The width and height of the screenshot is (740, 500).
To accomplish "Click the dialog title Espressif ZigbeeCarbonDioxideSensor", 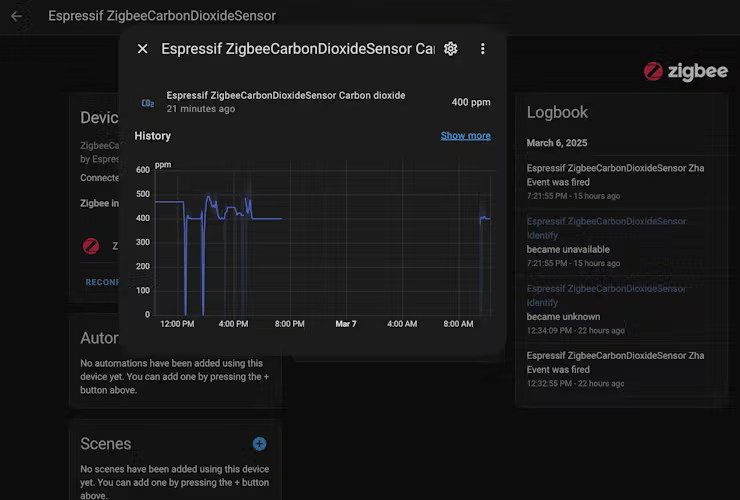I will 297,49.
